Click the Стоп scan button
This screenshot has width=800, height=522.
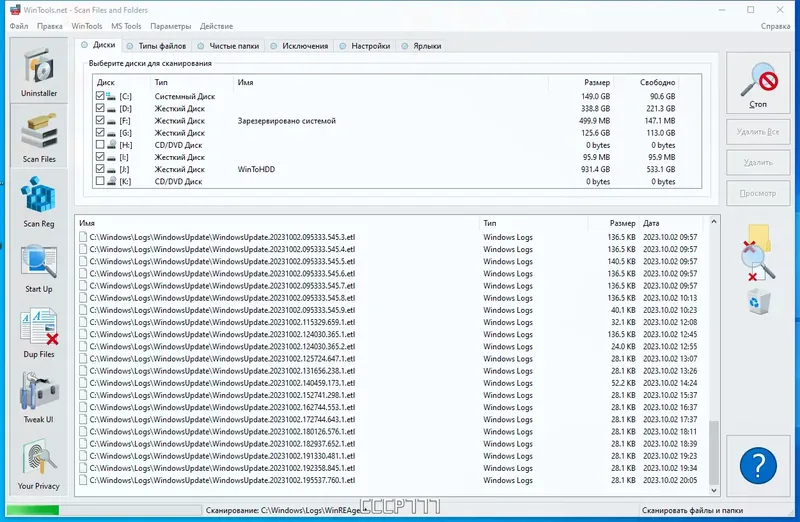758,82
